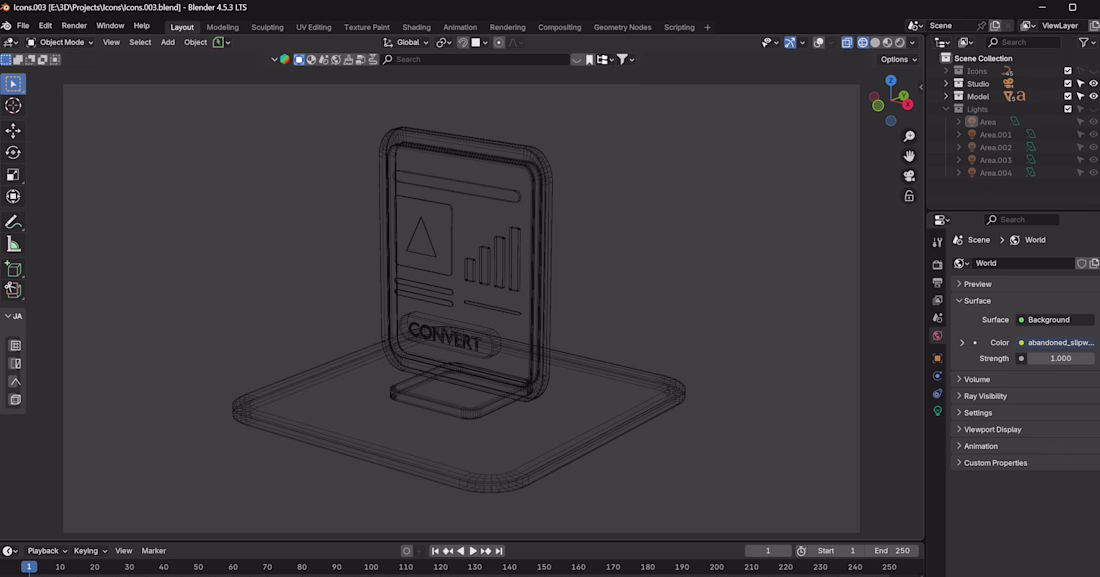Expand the Model collection
The image size is (1100, 577).
(946, 96)
